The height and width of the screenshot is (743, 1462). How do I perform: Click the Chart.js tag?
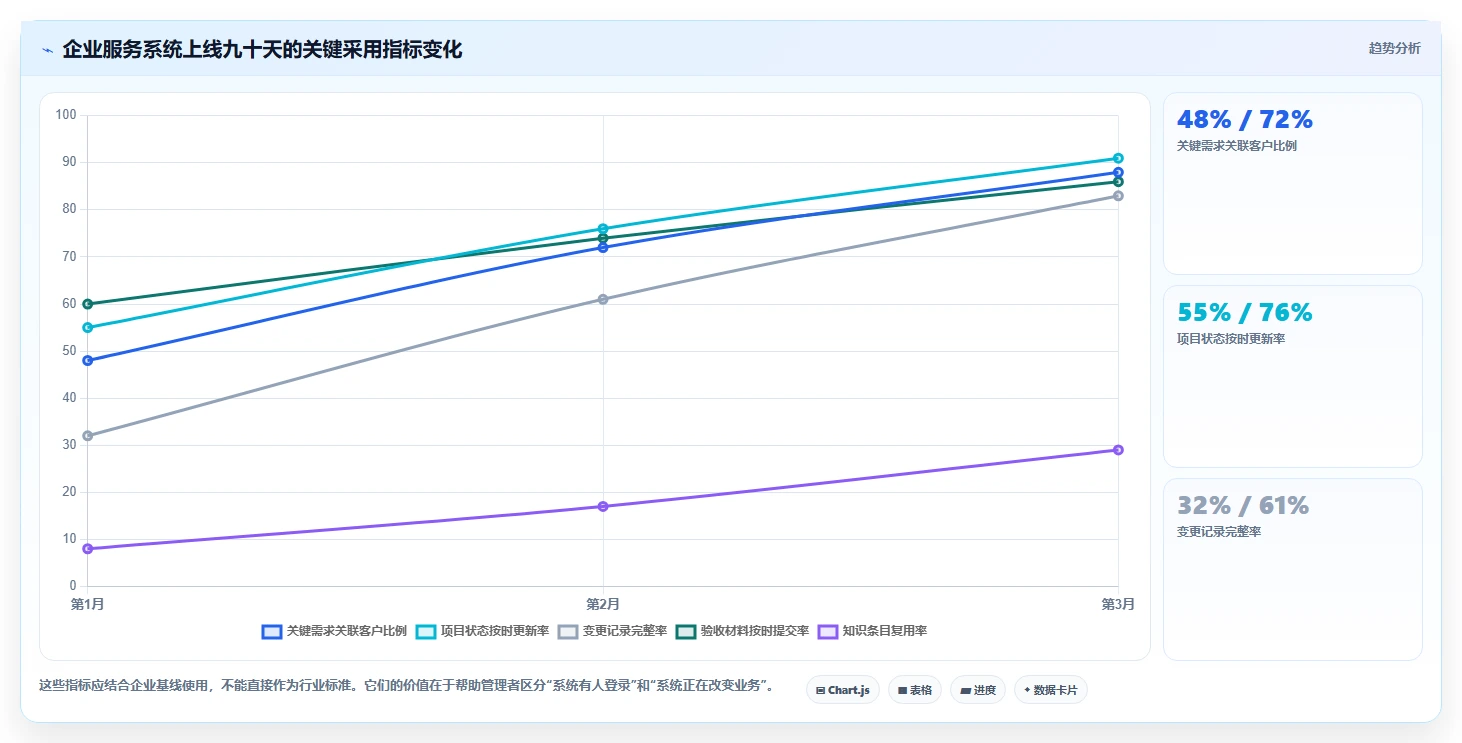pyautogui.click(x=842, y=690)
